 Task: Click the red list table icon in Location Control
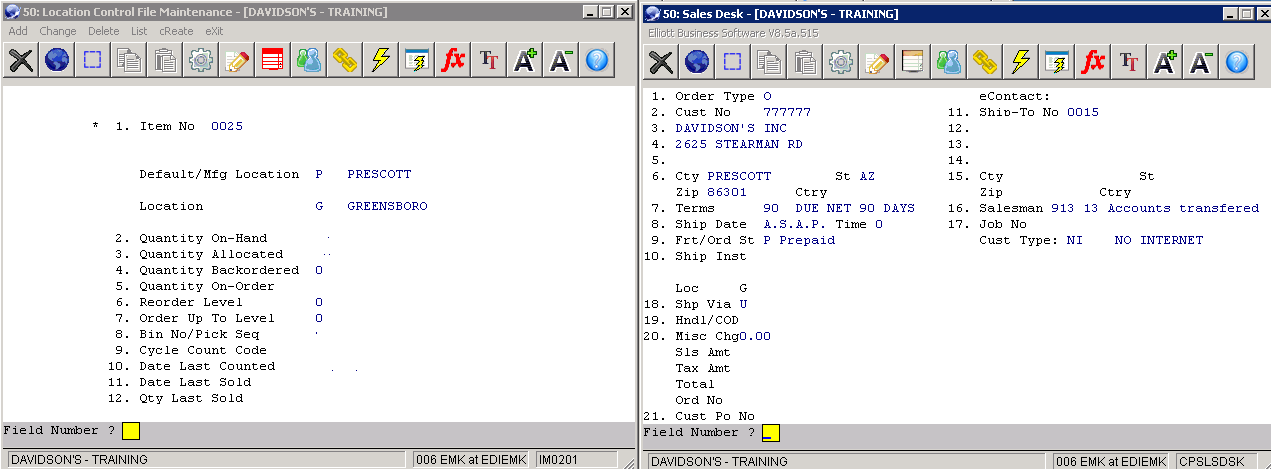272,60
